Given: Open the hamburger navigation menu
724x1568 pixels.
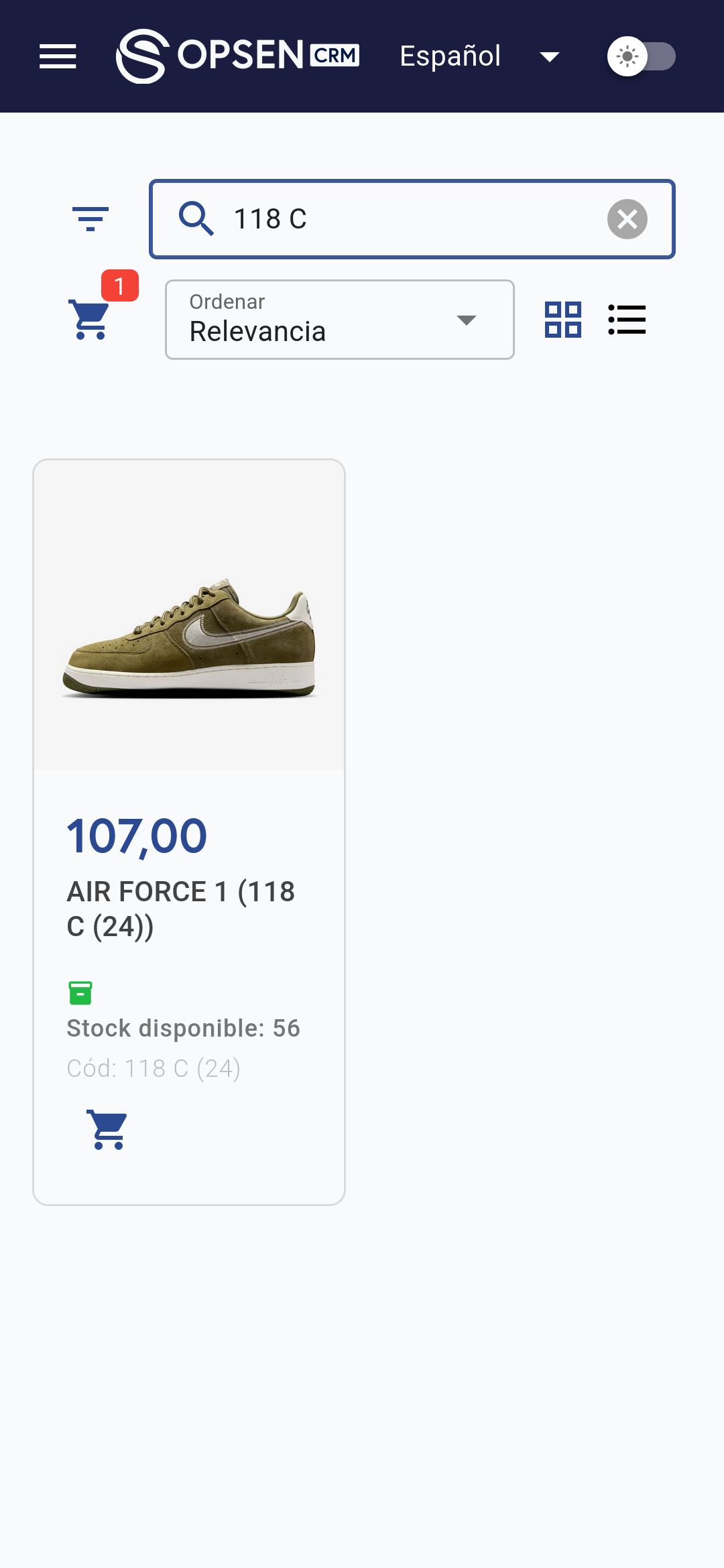Looking at the screenshot, I should coord(58,56).
